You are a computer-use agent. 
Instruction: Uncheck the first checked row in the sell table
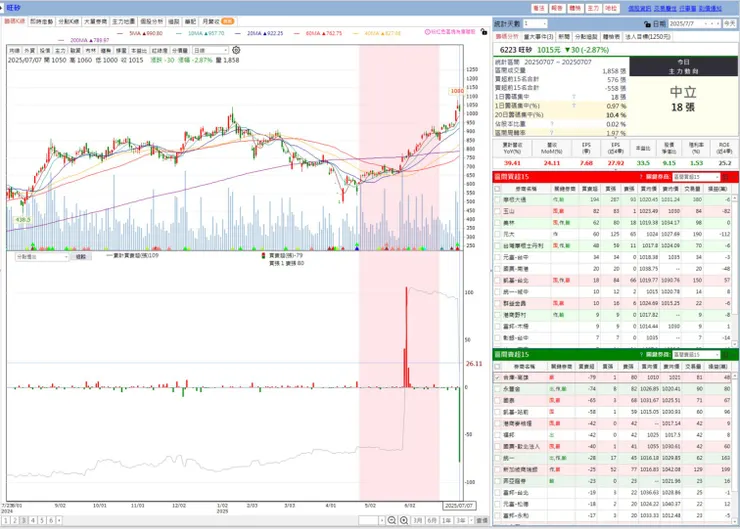pyautogui.click(x=497, y=378)
